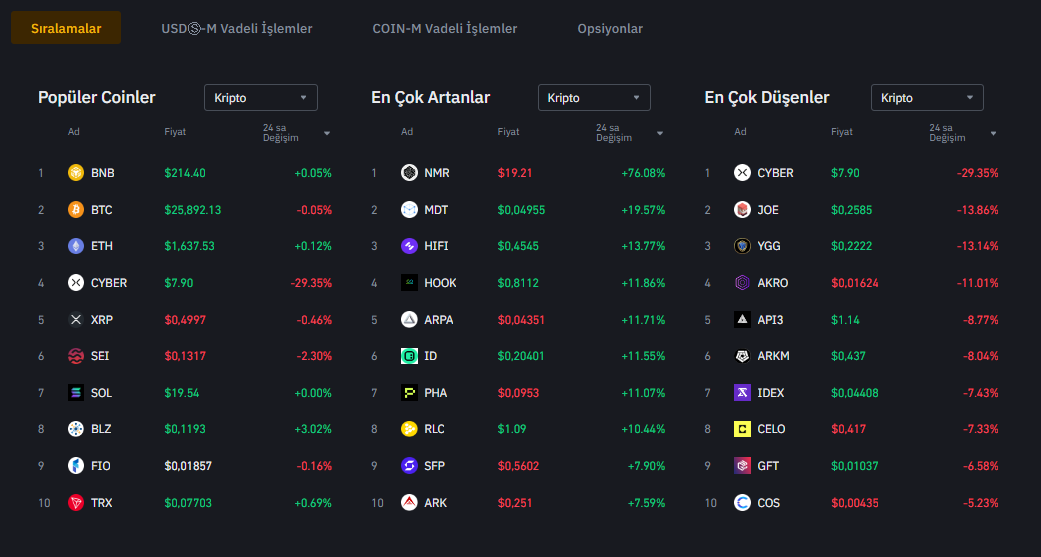
Task: Click the JOE coin icon
Action: 742,210
